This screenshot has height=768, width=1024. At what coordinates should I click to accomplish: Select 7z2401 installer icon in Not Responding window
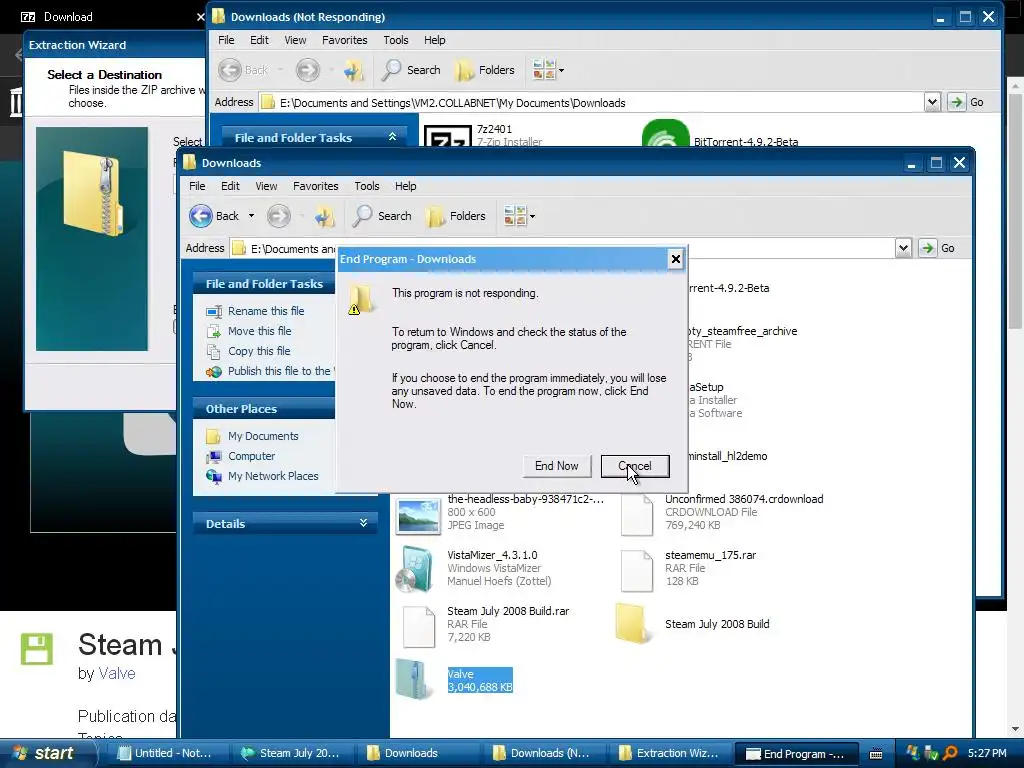pos(447,136)
